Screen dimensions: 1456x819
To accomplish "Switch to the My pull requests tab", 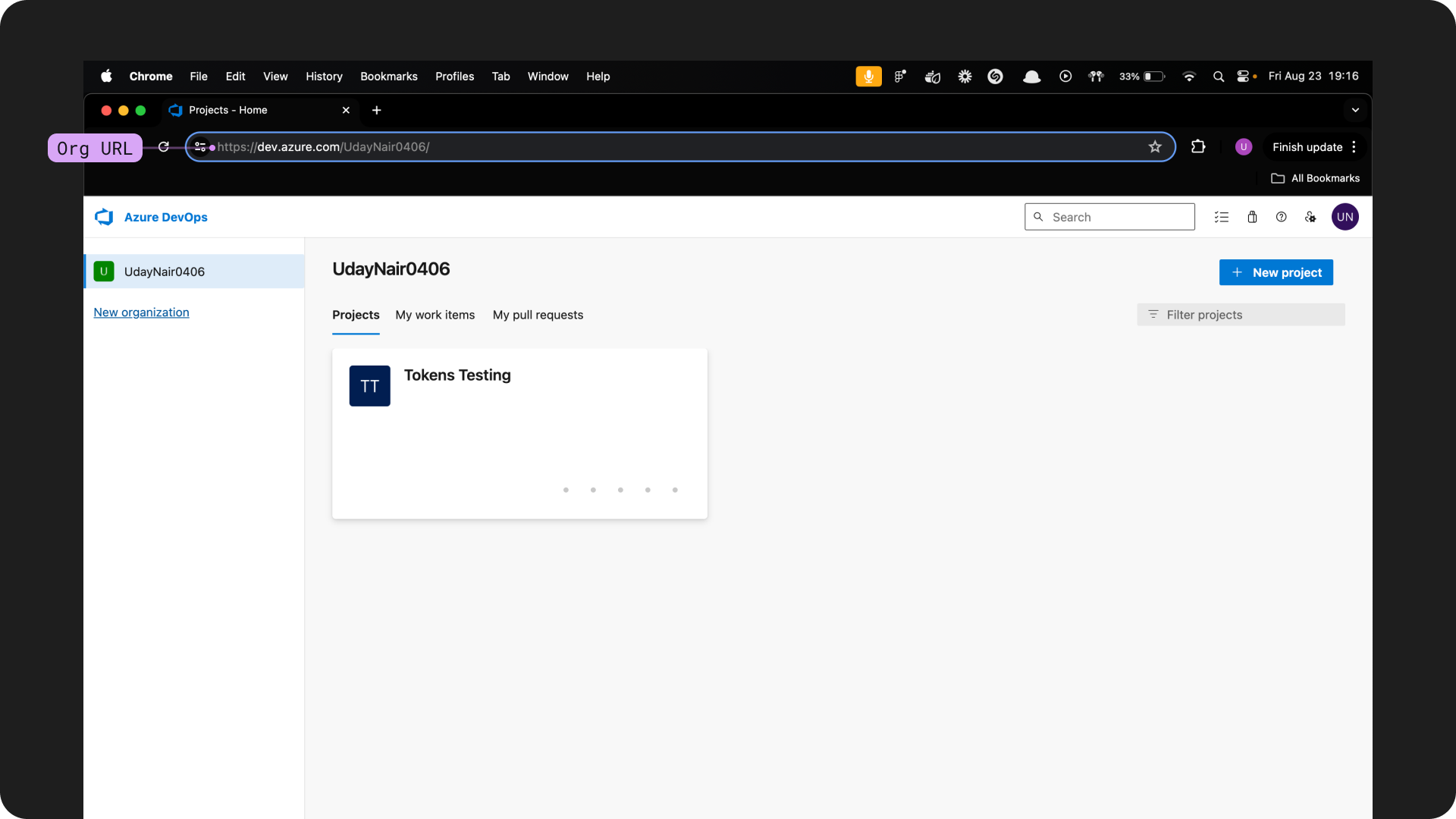I will tap(538, 315).
